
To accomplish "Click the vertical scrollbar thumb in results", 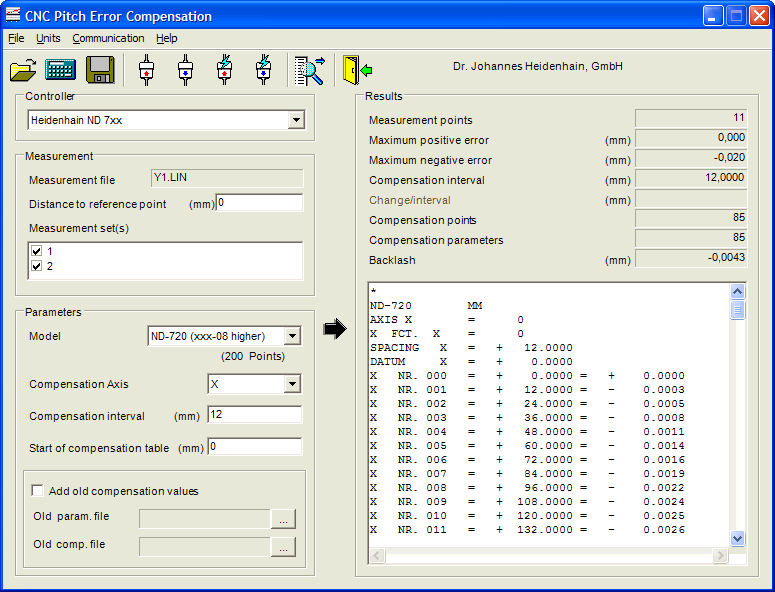I will 737,310.
